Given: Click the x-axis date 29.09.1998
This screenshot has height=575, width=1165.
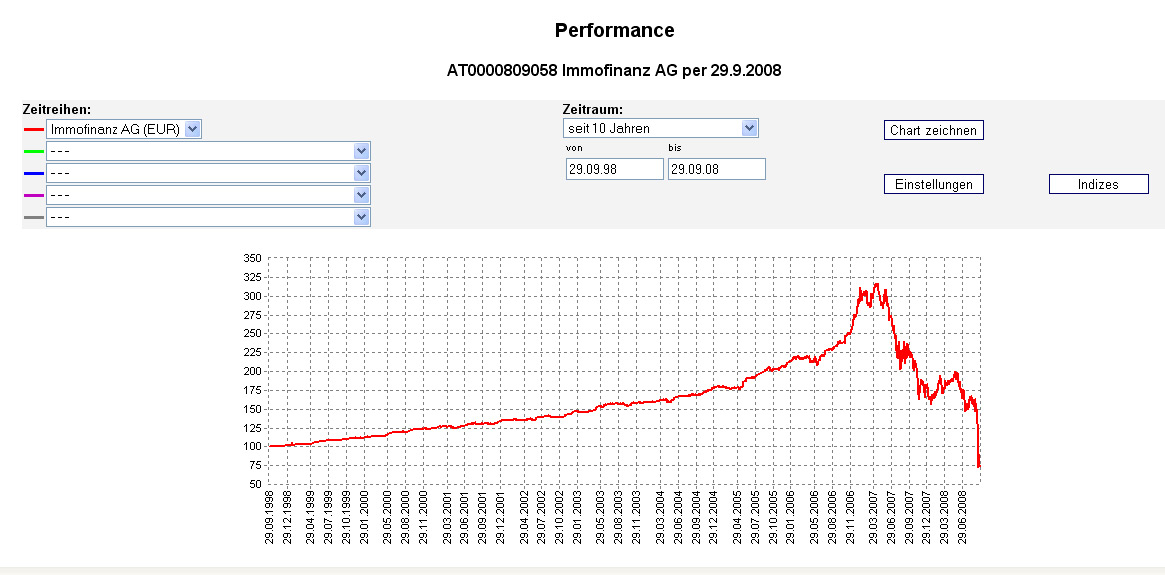Looking at the screenshot, I should (270, 519).
